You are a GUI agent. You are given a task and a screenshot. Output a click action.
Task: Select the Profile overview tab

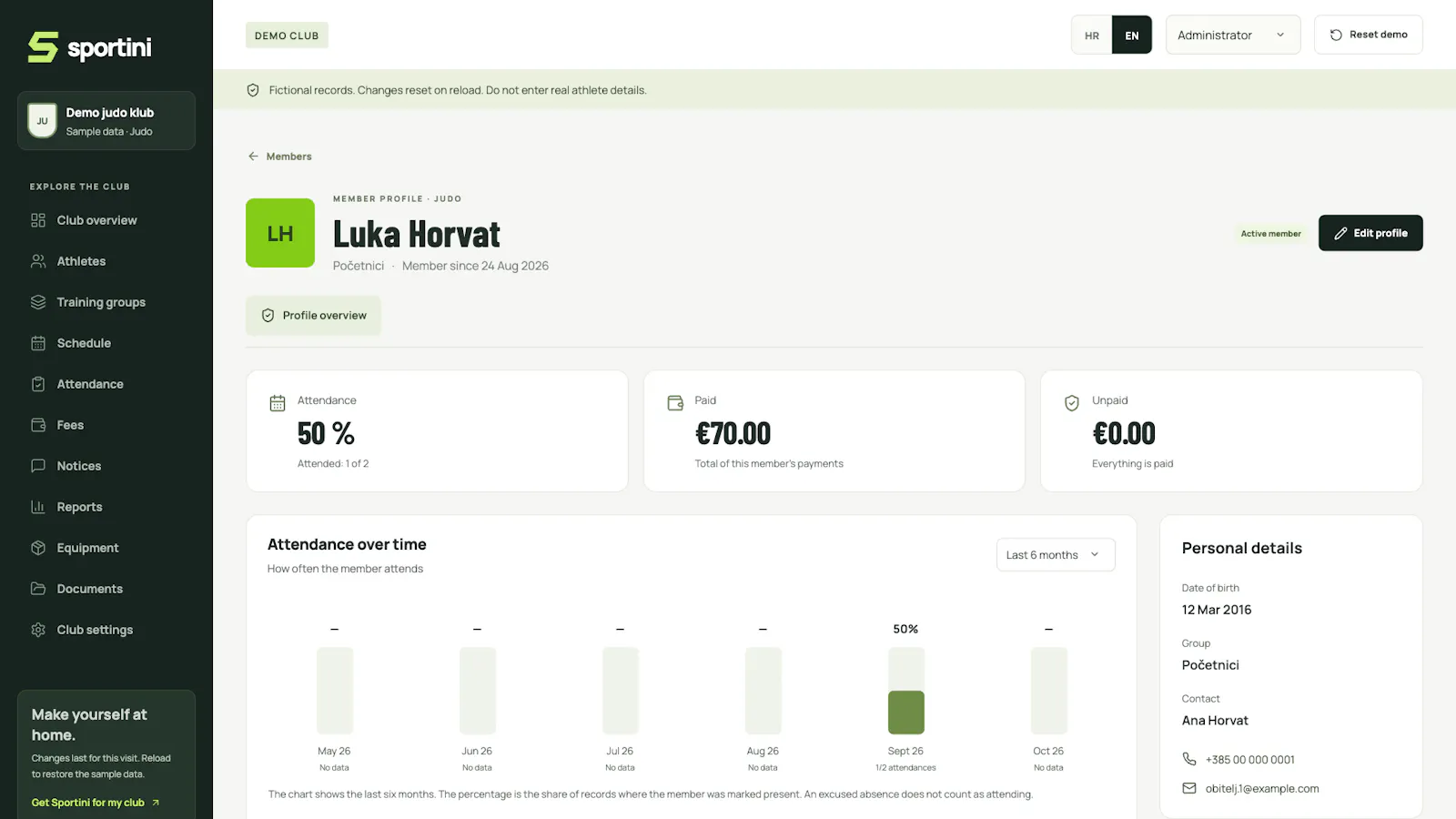[x=313, y=316]
